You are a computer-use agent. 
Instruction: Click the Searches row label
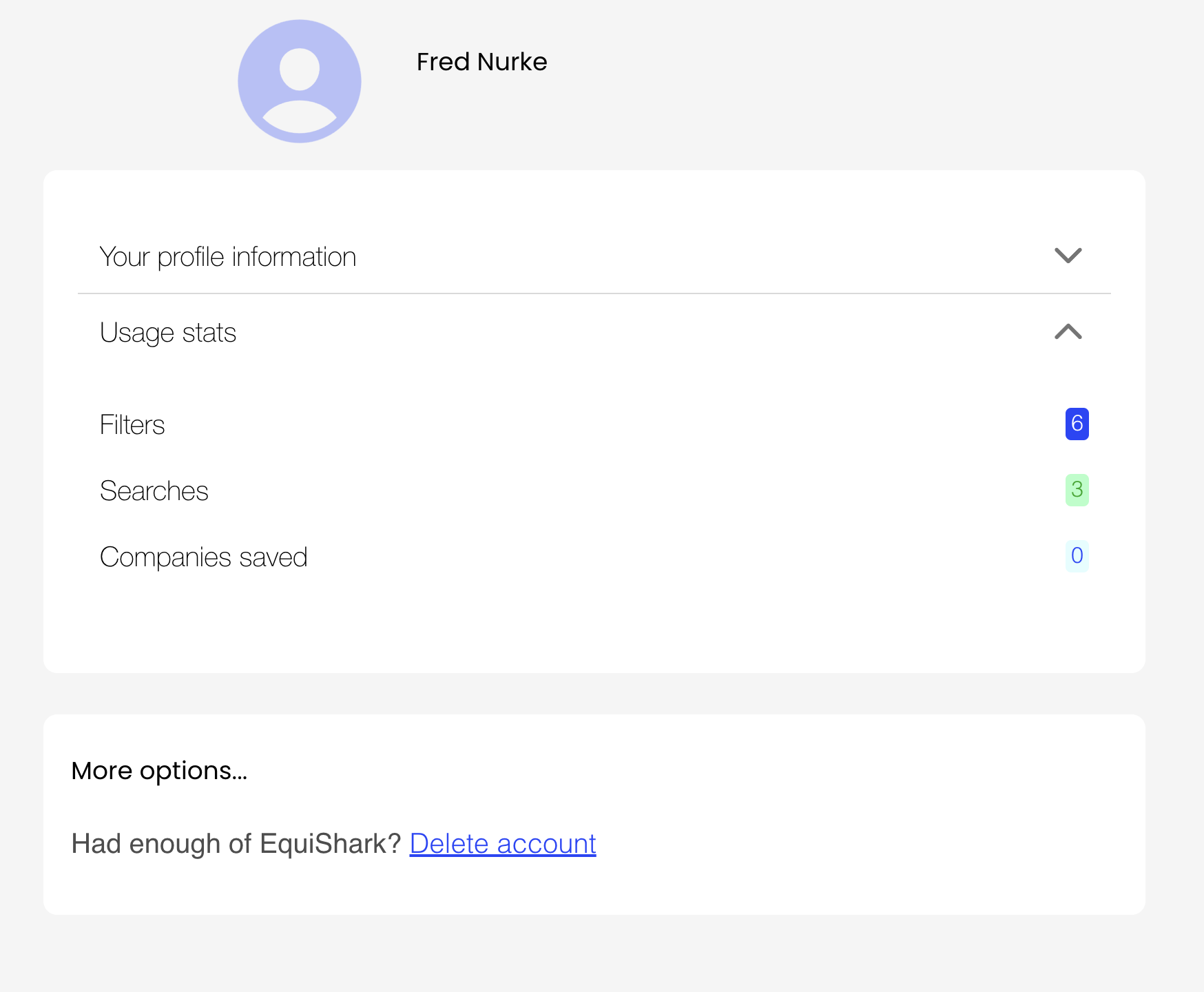(154, 490)
